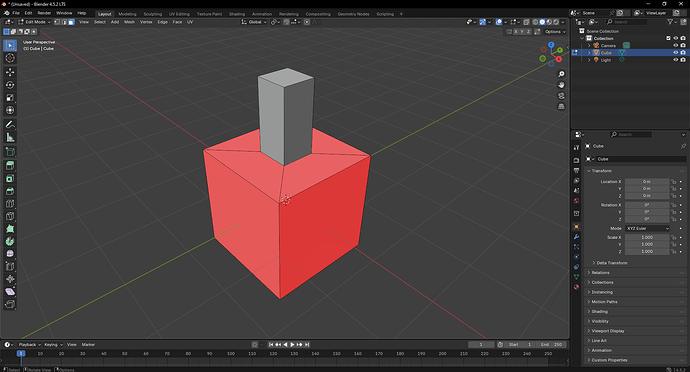Open the Render menu
This screenshot has height=372, width=690.
tap(44, 13)
